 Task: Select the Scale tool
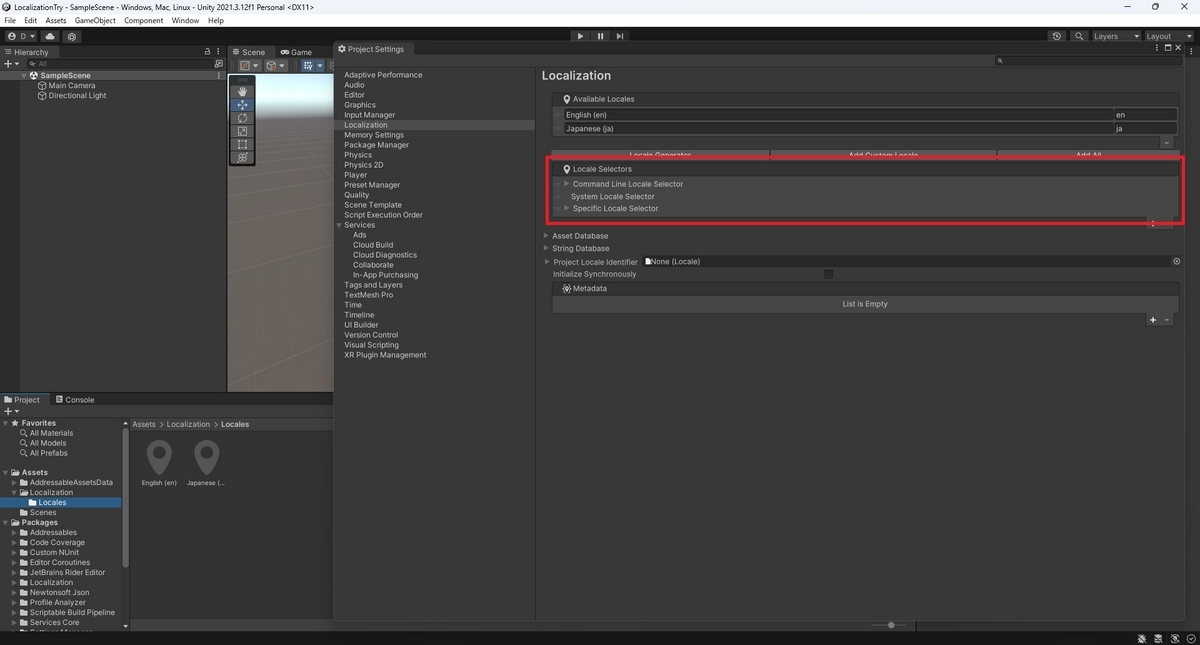pos(241,130)
